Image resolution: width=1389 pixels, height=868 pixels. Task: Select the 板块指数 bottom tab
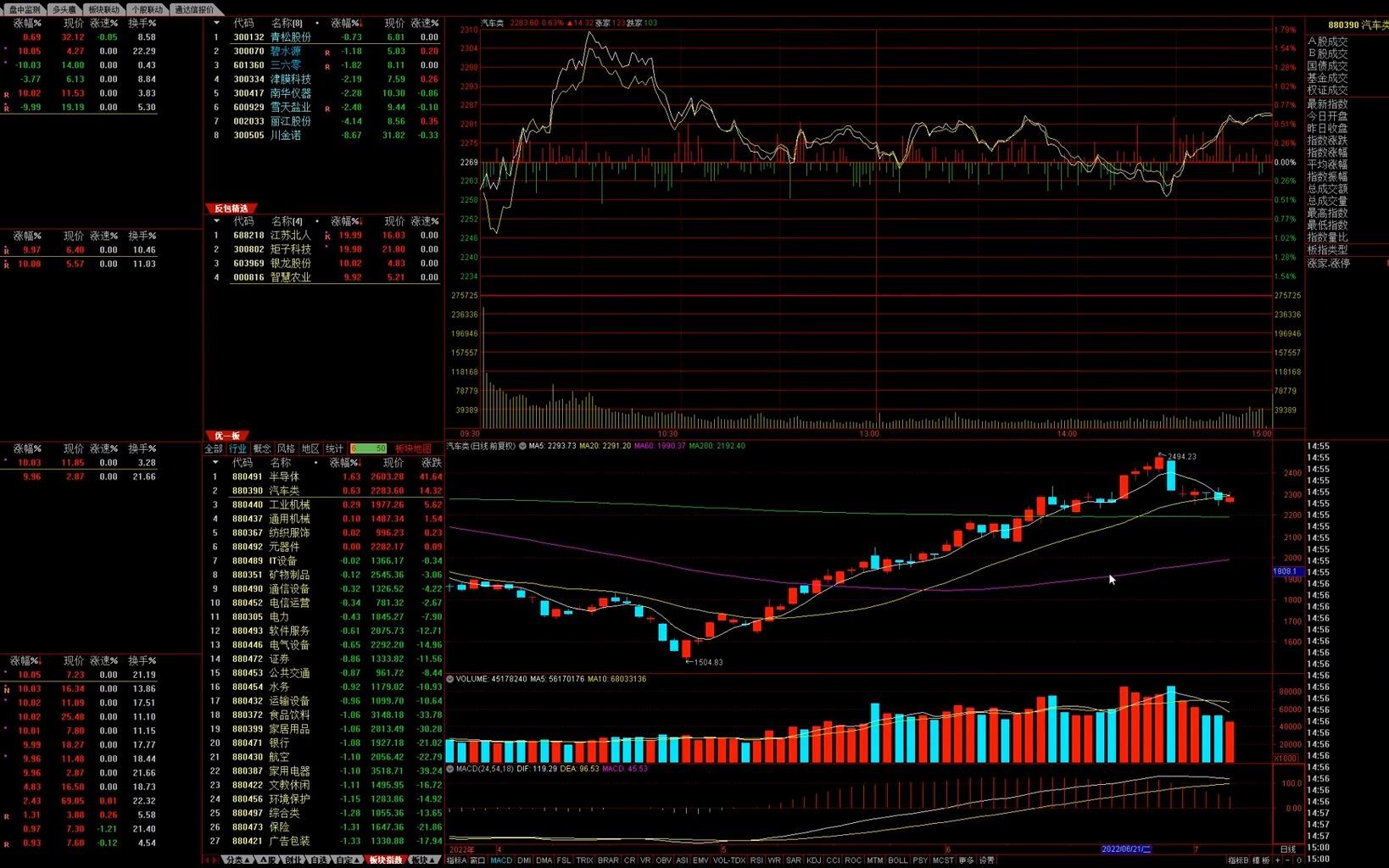point(386,860)
